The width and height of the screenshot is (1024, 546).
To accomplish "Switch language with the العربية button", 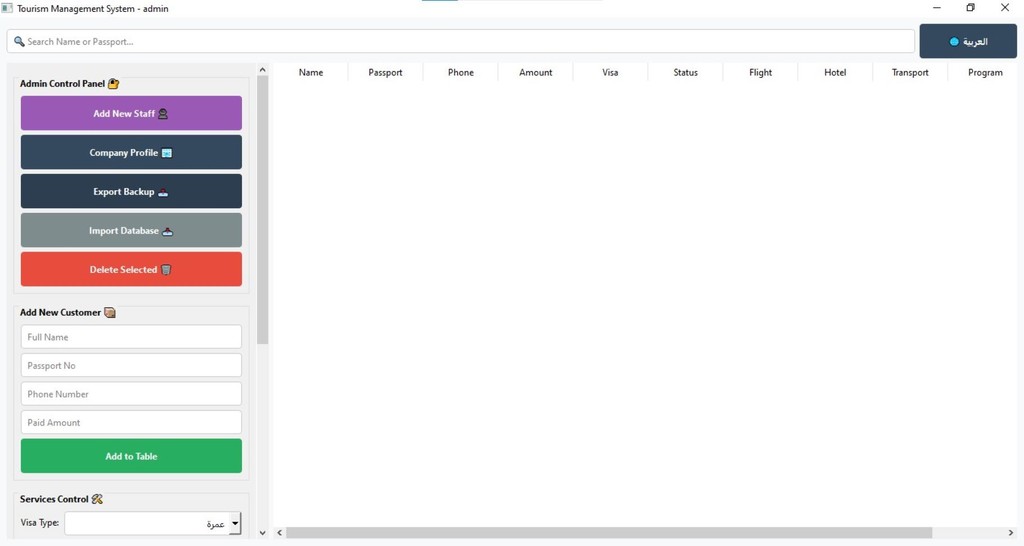I will tap(968, 41).
